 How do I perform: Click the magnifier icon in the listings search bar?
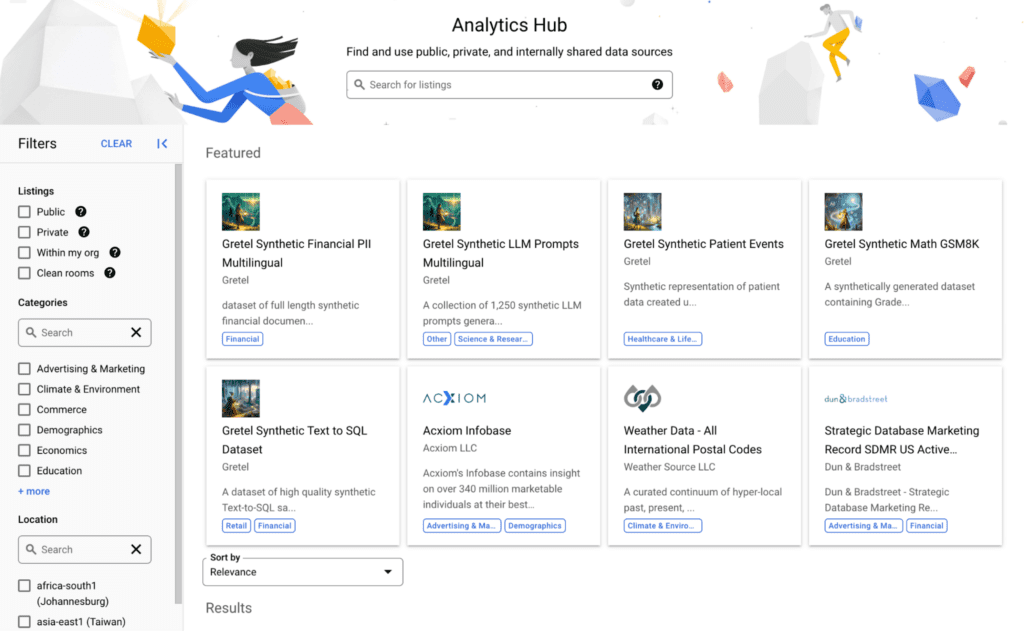[x=359, y=85]
